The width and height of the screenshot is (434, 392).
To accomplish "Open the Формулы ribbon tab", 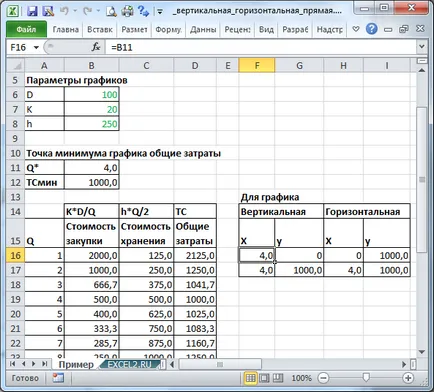I will pyautogui.click(x=169, y=30).
